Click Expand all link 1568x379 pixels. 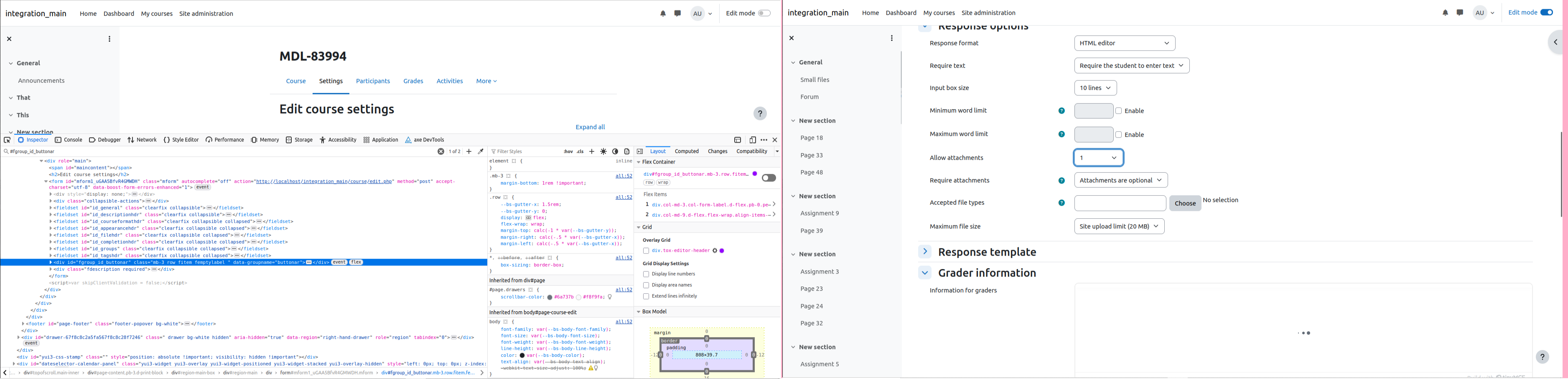[x=590, y=127]
